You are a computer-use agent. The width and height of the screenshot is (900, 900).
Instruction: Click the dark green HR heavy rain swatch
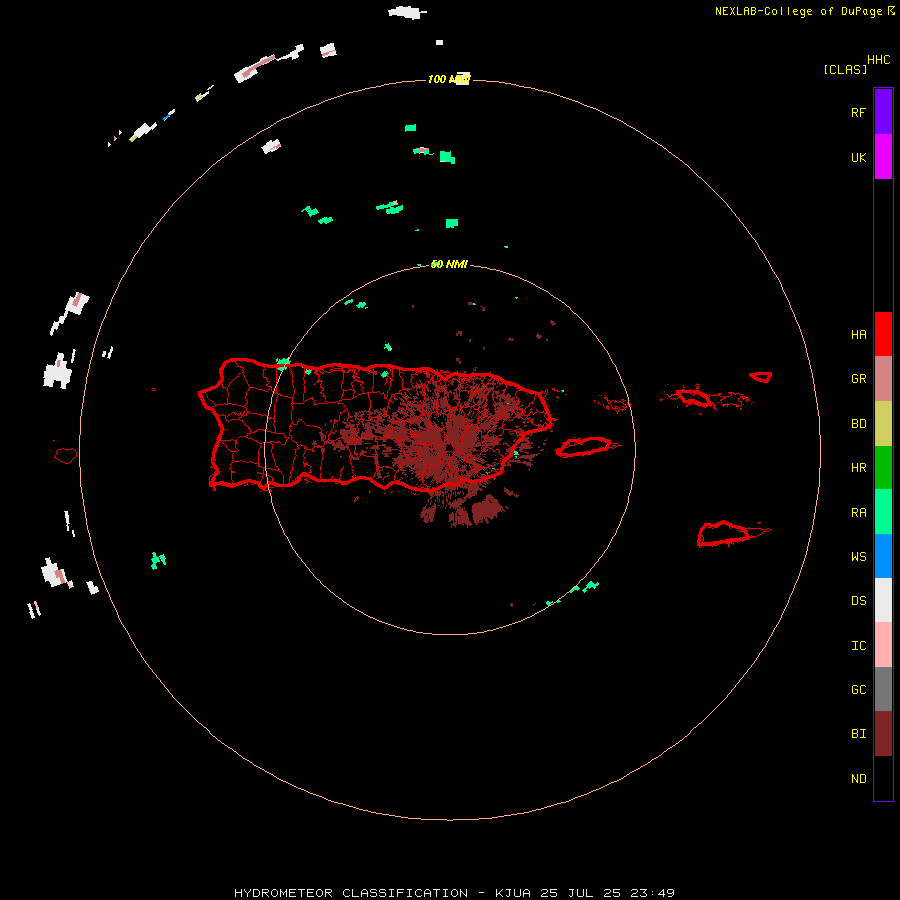(883, 467)
